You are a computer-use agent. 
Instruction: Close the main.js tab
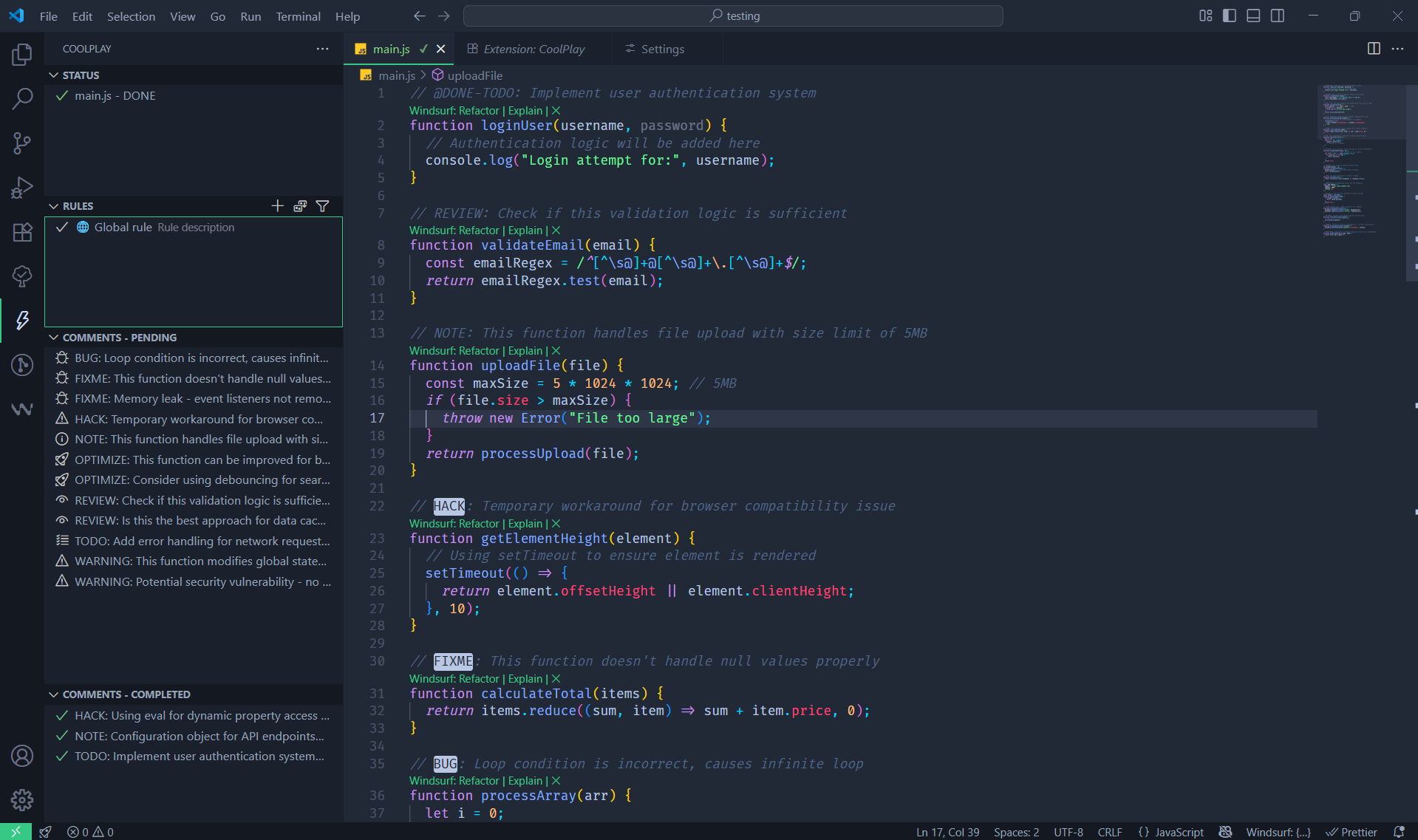(441, 49)
